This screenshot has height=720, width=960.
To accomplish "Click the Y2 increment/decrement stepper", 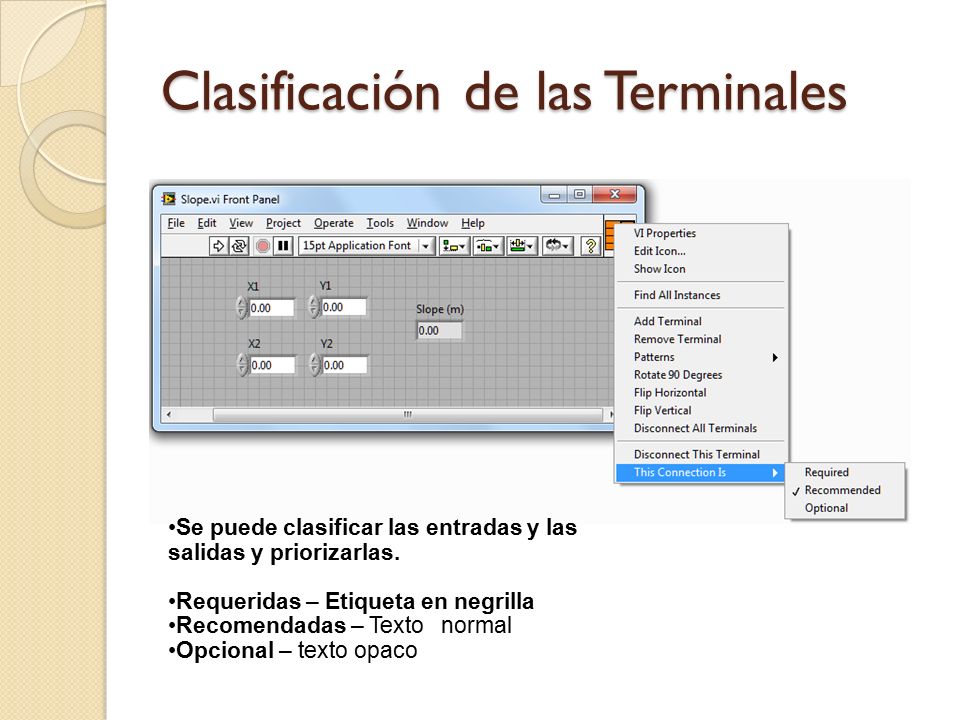I will [x=315, y=365].
